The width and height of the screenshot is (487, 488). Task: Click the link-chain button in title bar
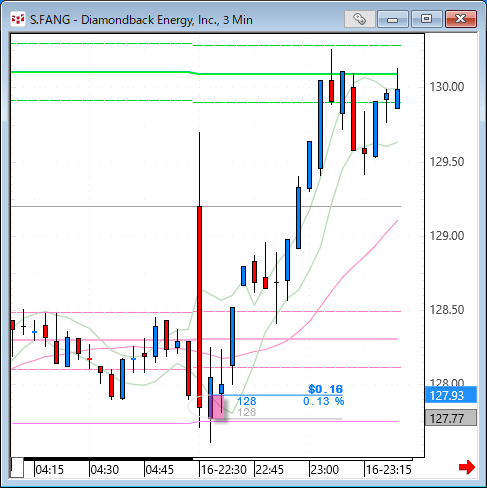tap(360, 19)
